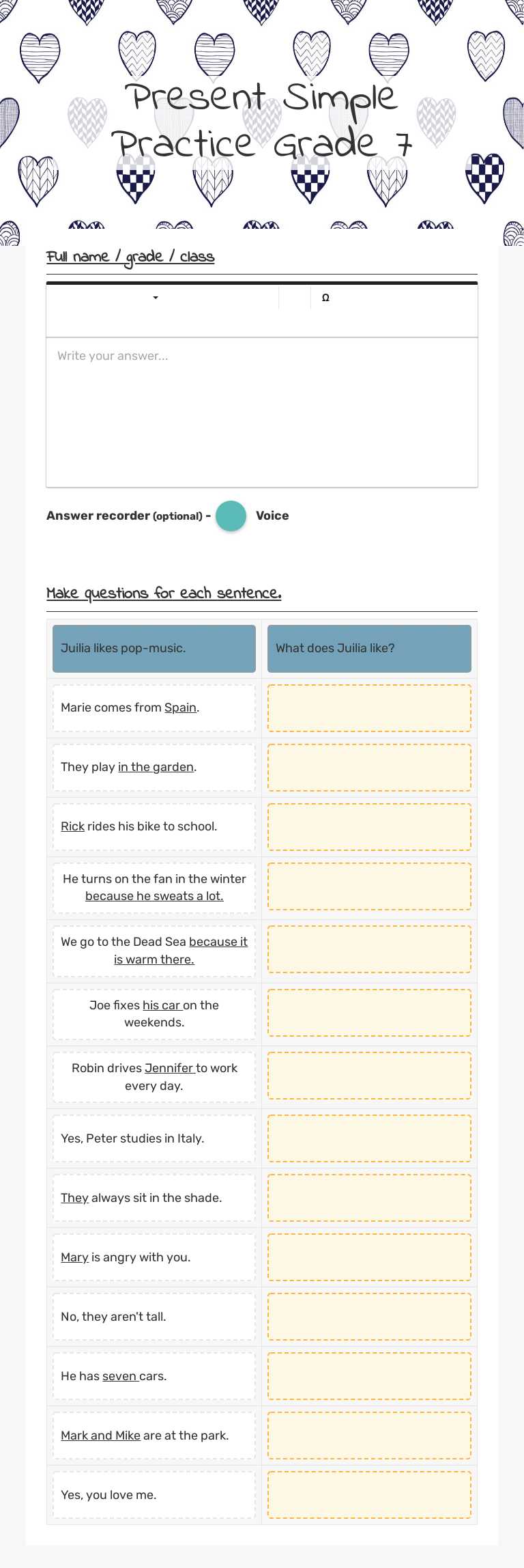This screenshot has width=524, height=1568.
Task: Click answer box for "Rick rides his bike to school"
Action: [369, 826]
